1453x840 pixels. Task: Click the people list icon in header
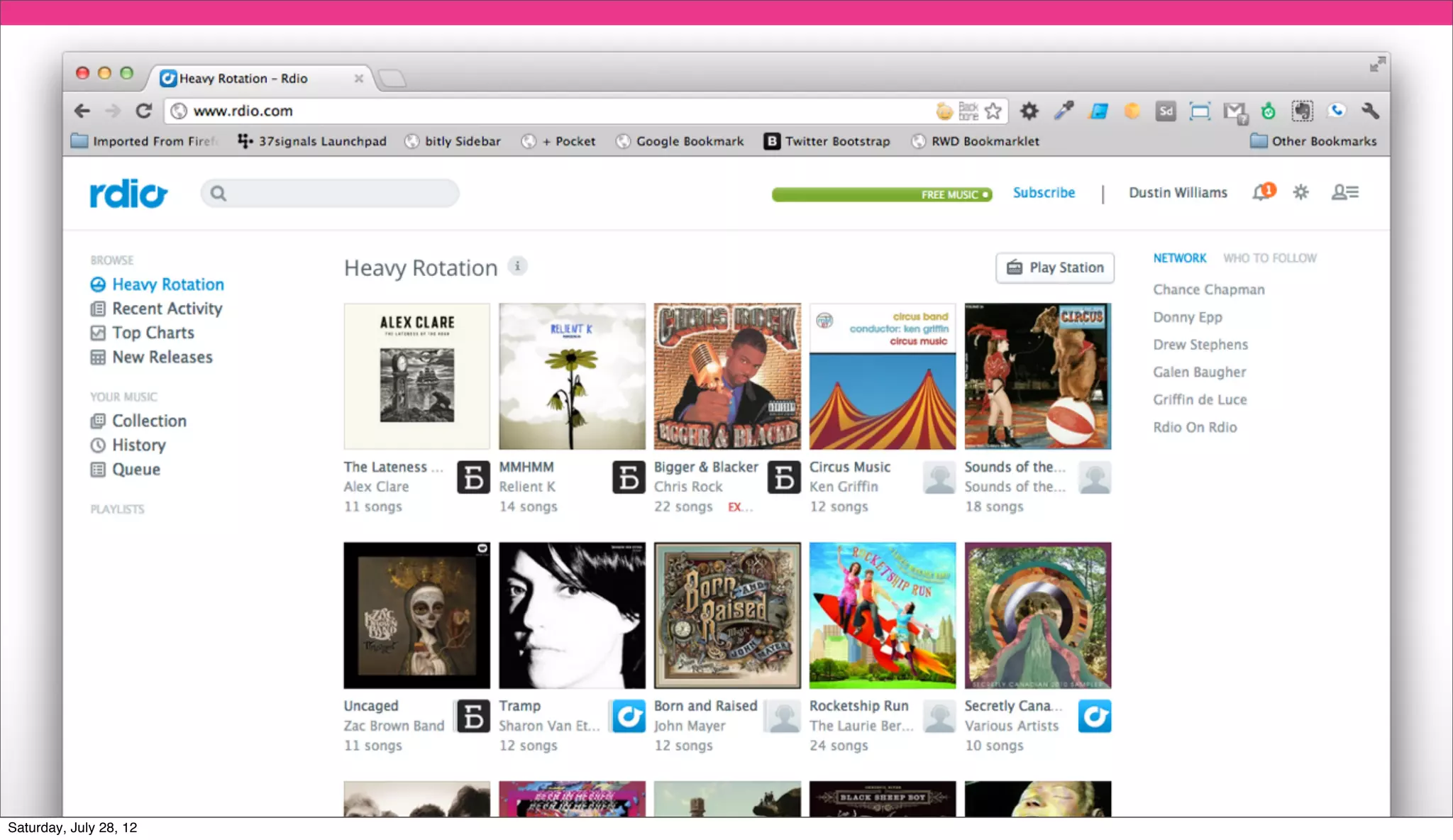[x=1344, y=192]
